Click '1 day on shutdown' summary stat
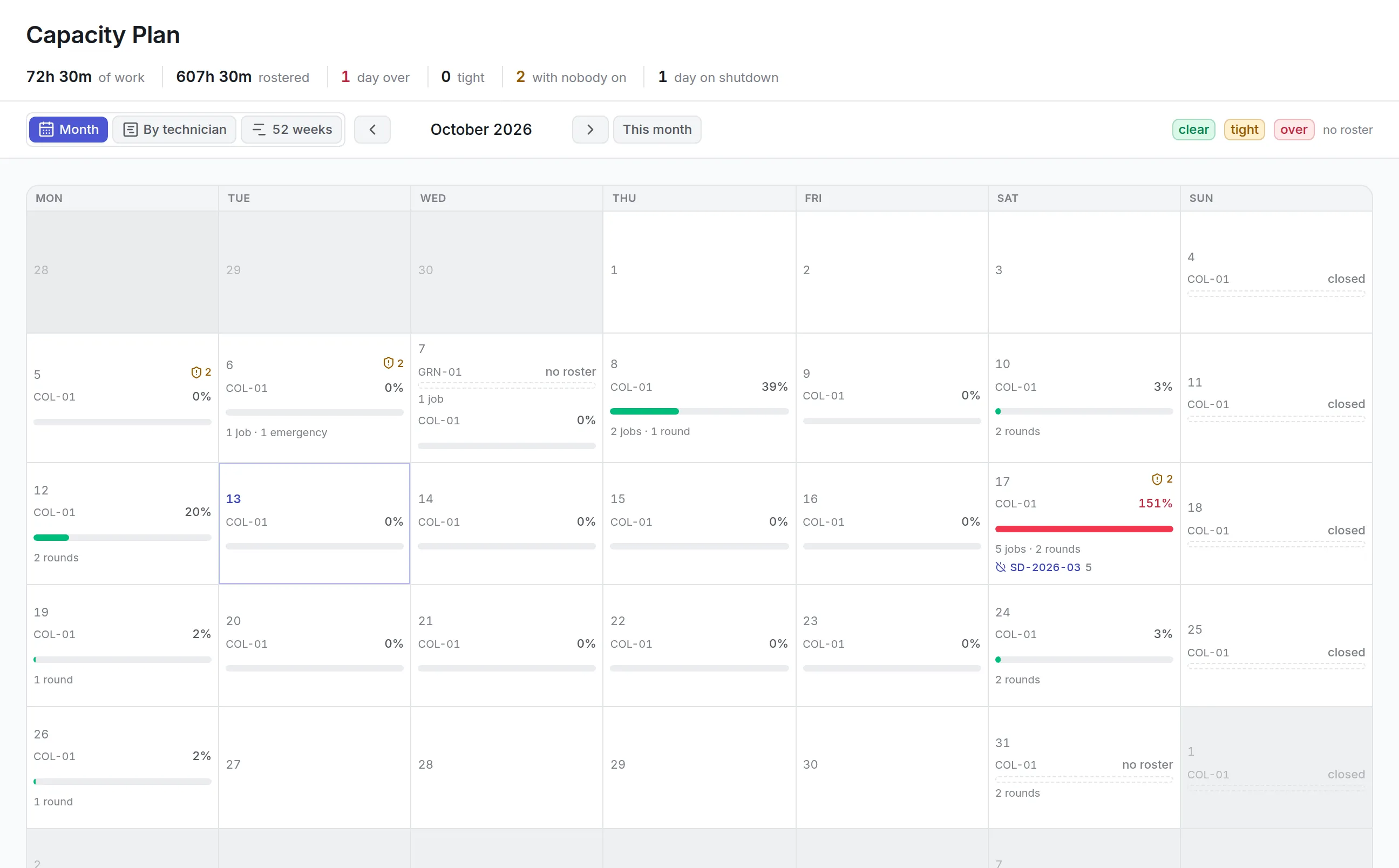 coord(718,77)
